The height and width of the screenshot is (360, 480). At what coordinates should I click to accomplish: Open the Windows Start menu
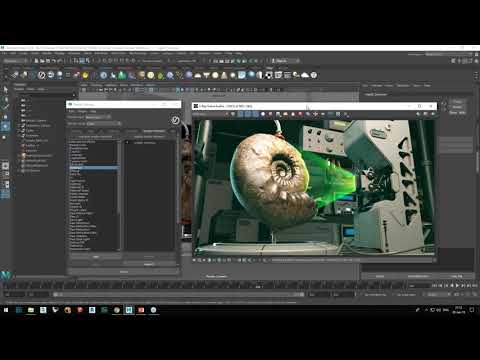(x=6, y=310)
